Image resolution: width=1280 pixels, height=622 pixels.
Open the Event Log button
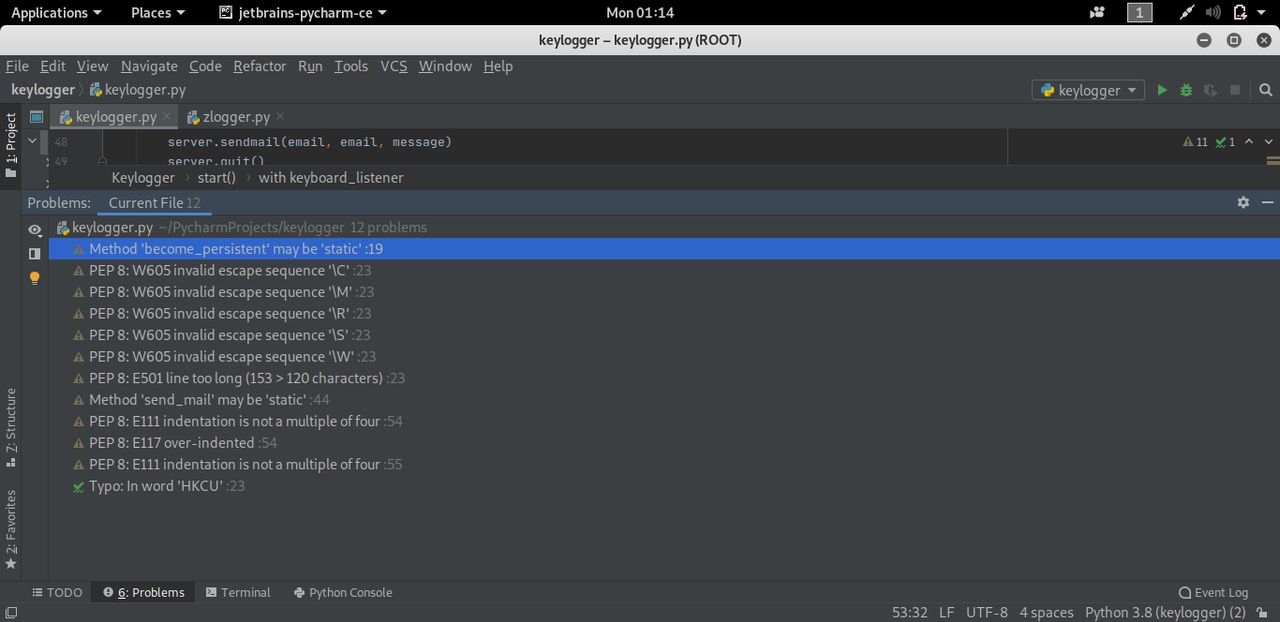pos(1213,592)
